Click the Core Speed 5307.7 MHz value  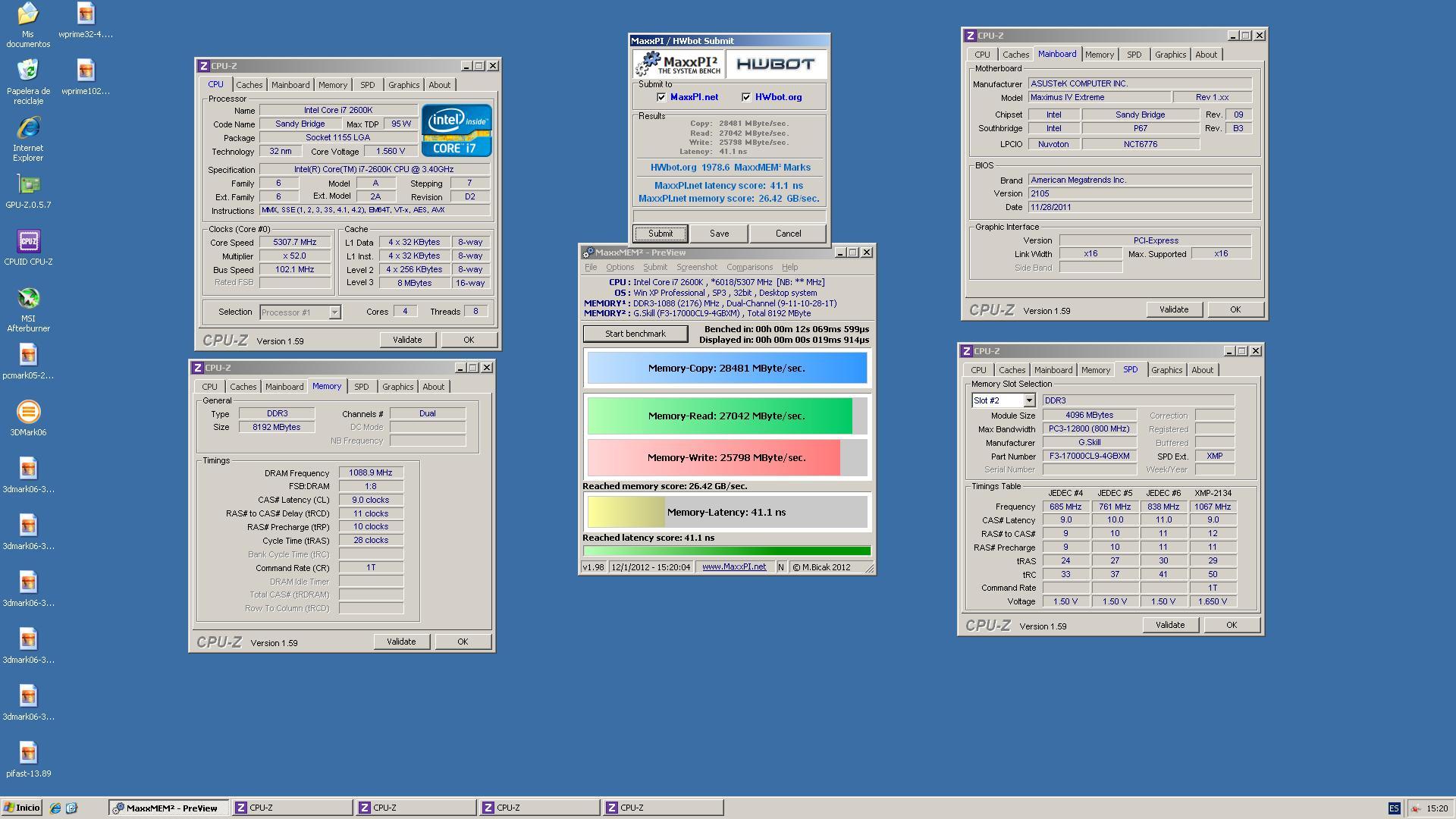coord(295,243)
